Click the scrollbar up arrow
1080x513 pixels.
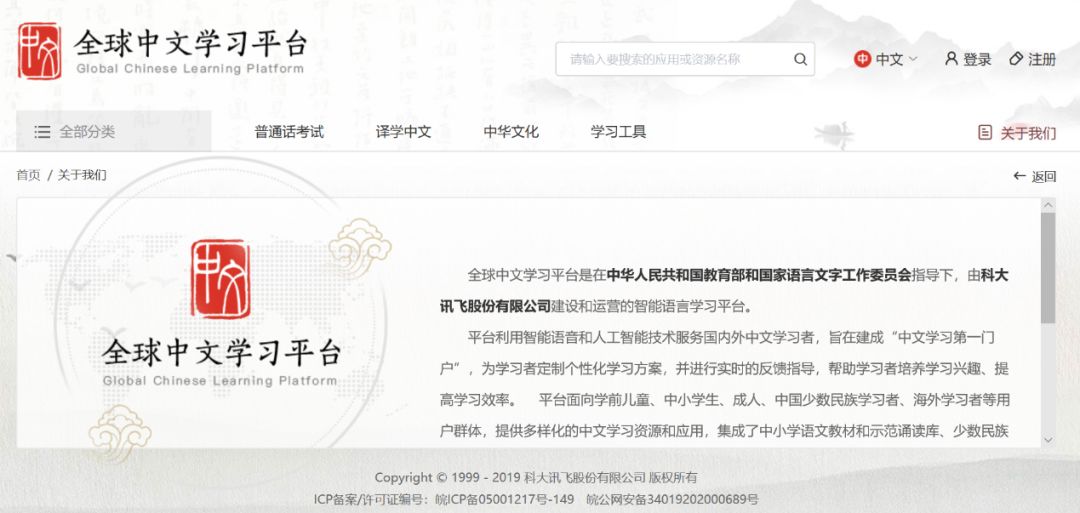[x=1048, y=205]
